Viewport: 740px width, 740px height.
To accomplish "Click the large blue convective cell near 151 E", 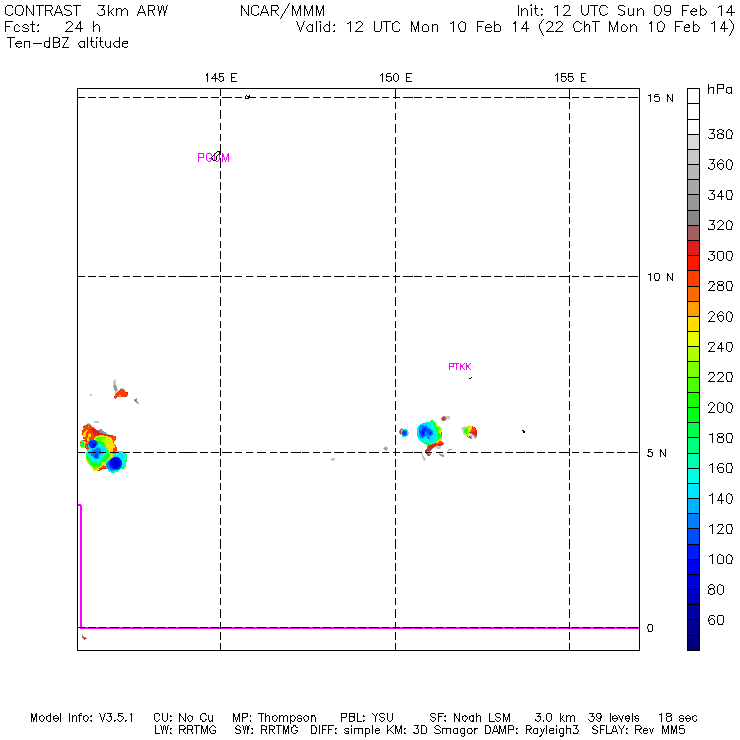I will (x=429, y=432).
